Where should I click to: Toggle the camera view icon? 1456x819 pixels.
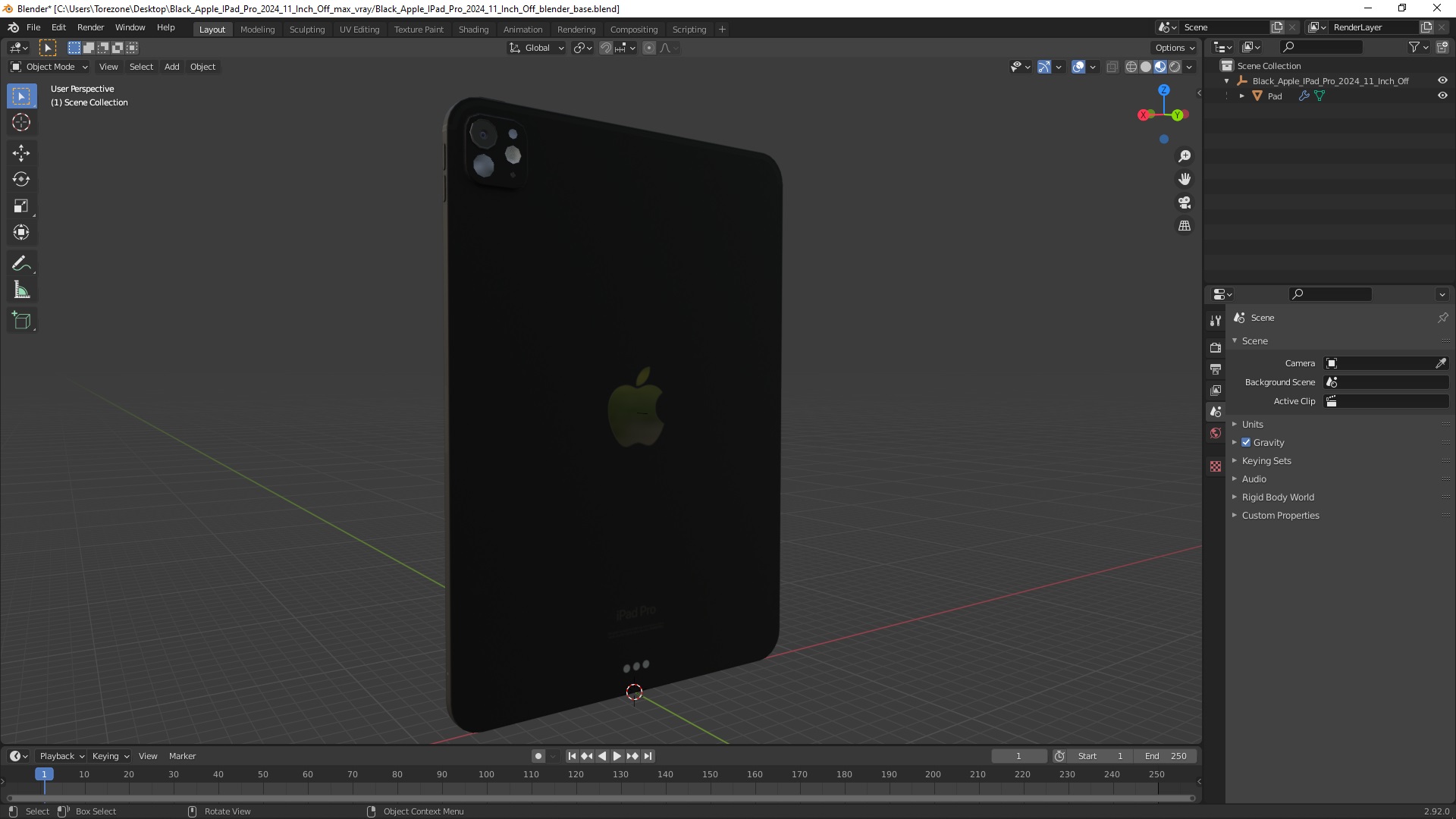1185,202
